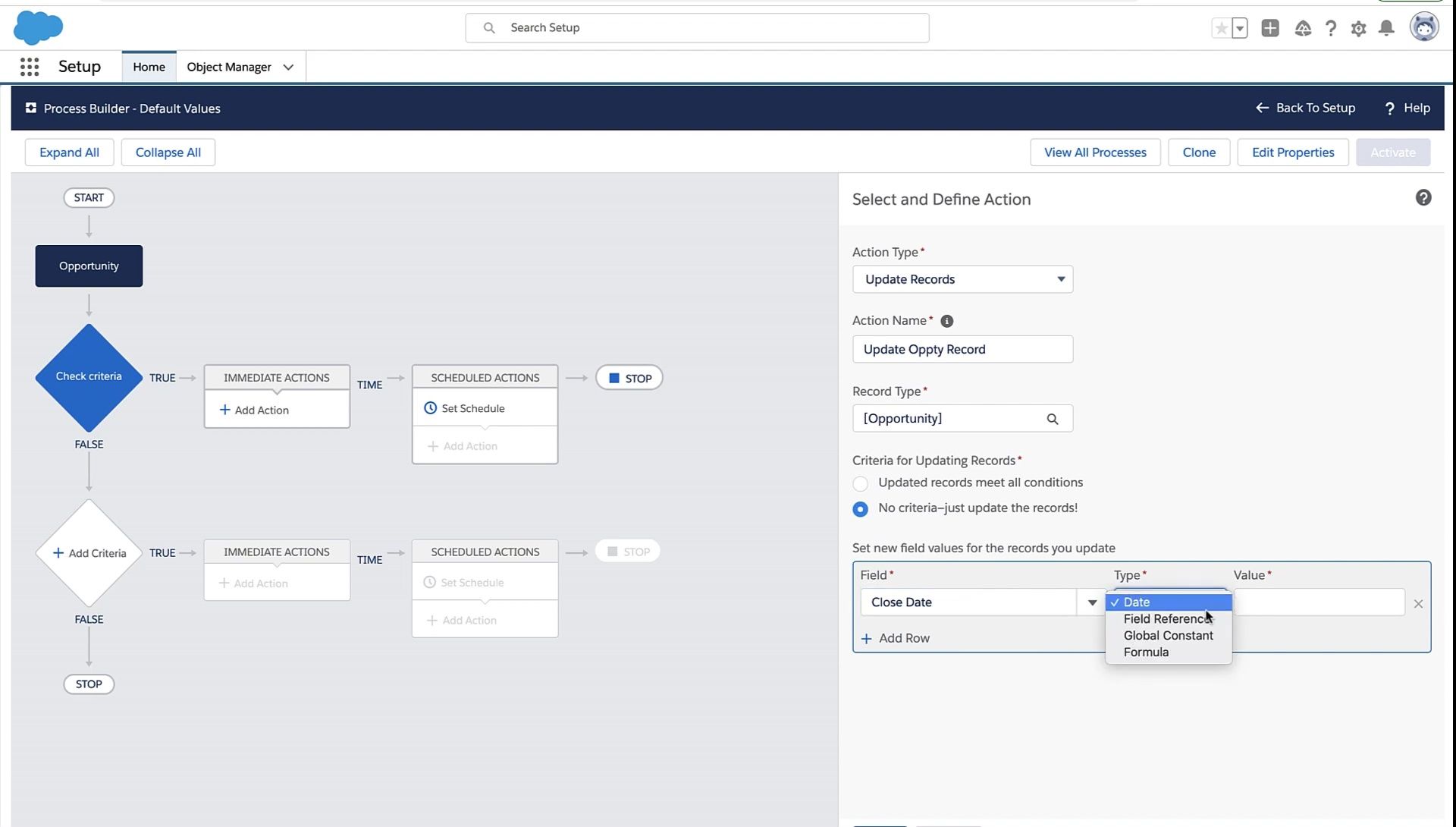The height and width of the screenshot is (827, 1456).
Task: Click the Action Name info icon
Action: click(x=946, y=321)
